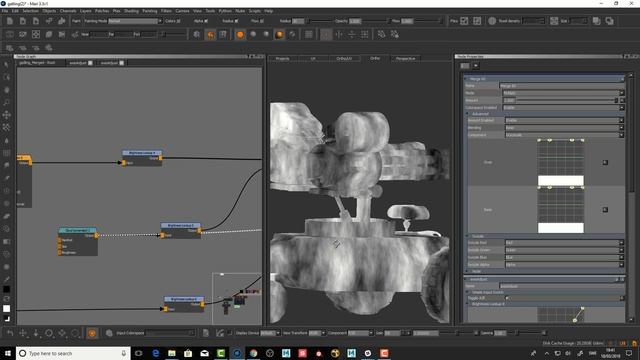Click the second document icon in top toolbar
Viewport: 640px width, 360px height.
coord(23,21)
